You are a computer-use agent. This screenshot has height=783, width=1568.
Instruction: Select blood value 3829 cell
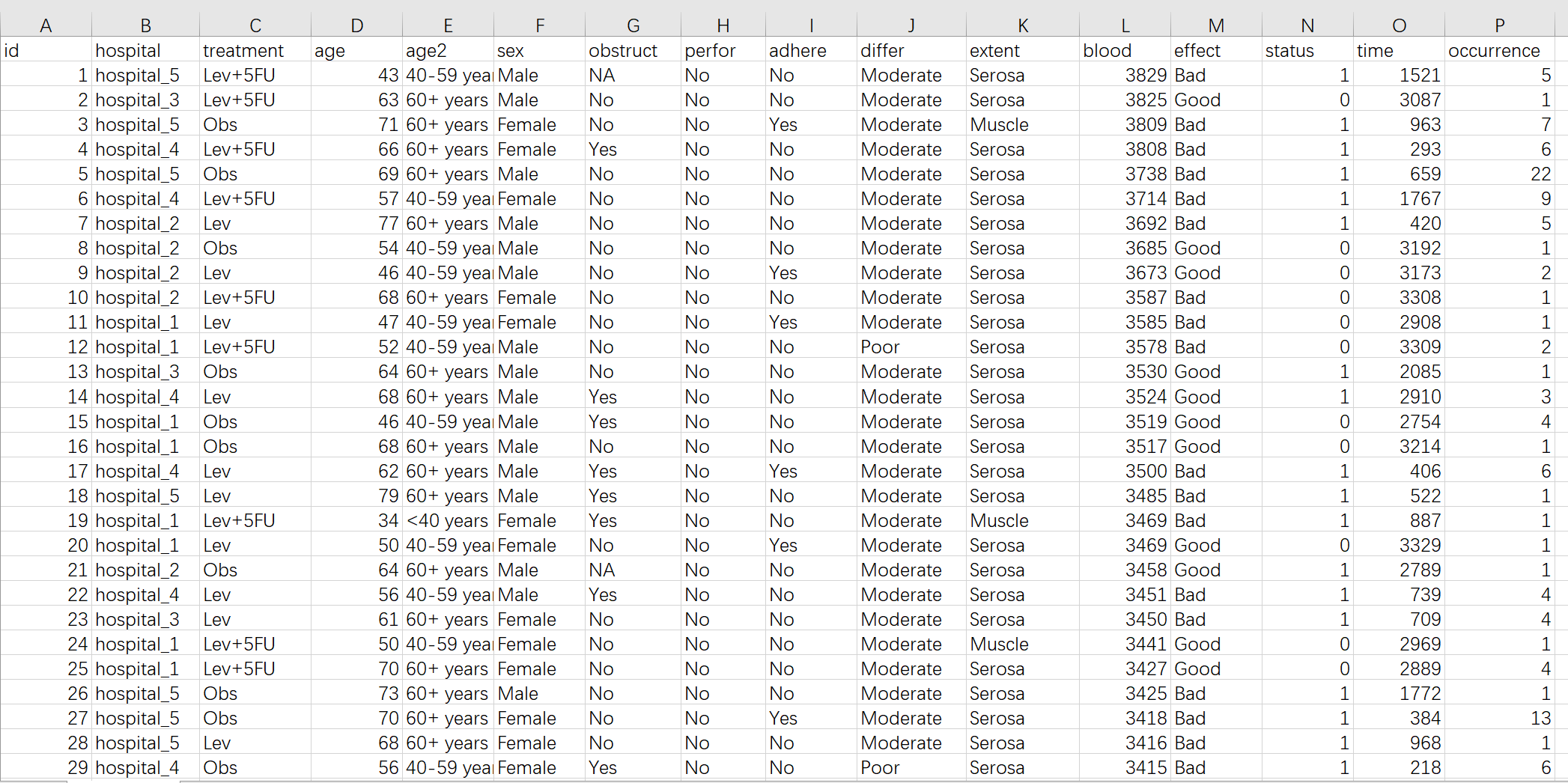pos(1124,76)
